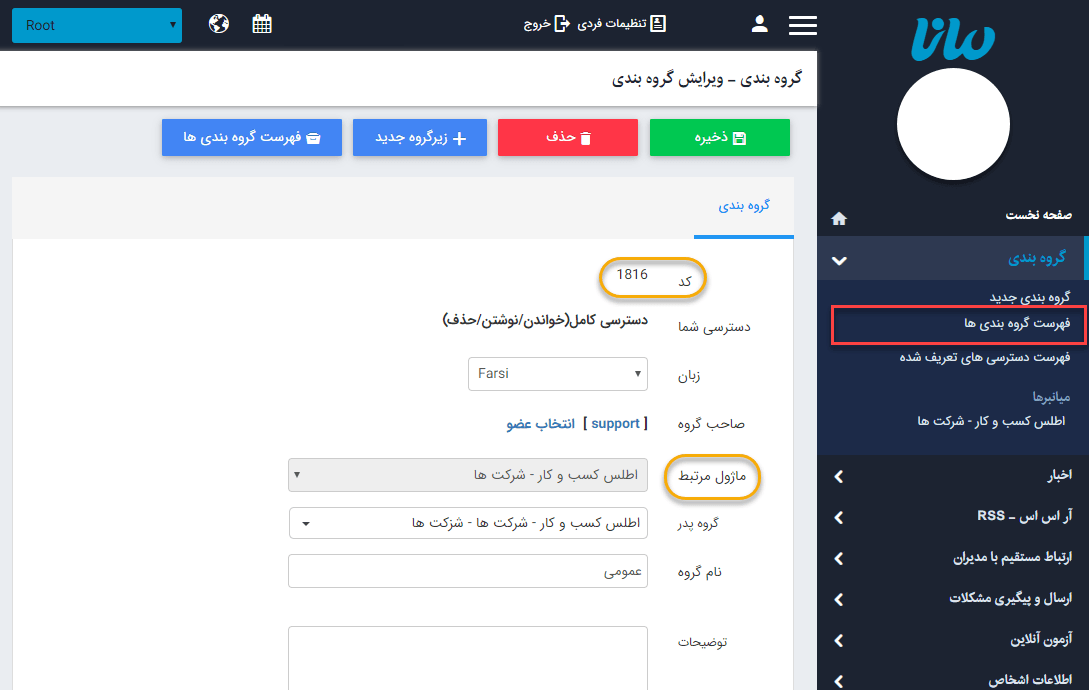Click the trash icon on the حذف button

click(x=587, y=137)
